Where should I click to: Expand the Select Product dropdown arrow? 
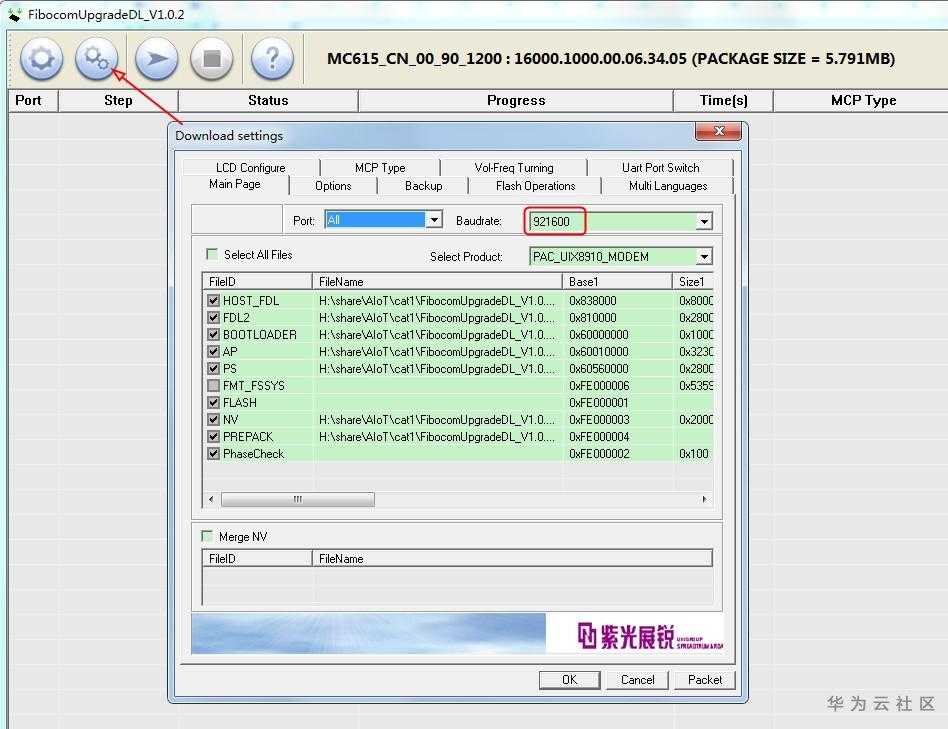click(x=704, y=257)
